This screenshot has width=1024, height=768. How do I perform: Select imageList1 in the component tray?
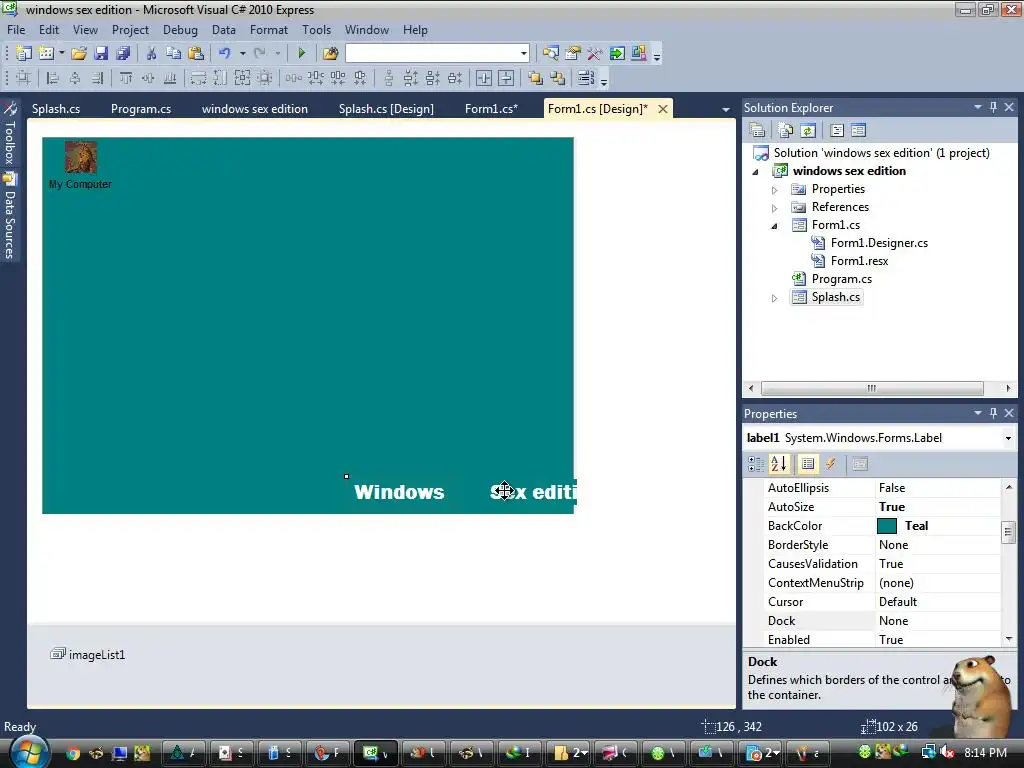click(88, 654)
